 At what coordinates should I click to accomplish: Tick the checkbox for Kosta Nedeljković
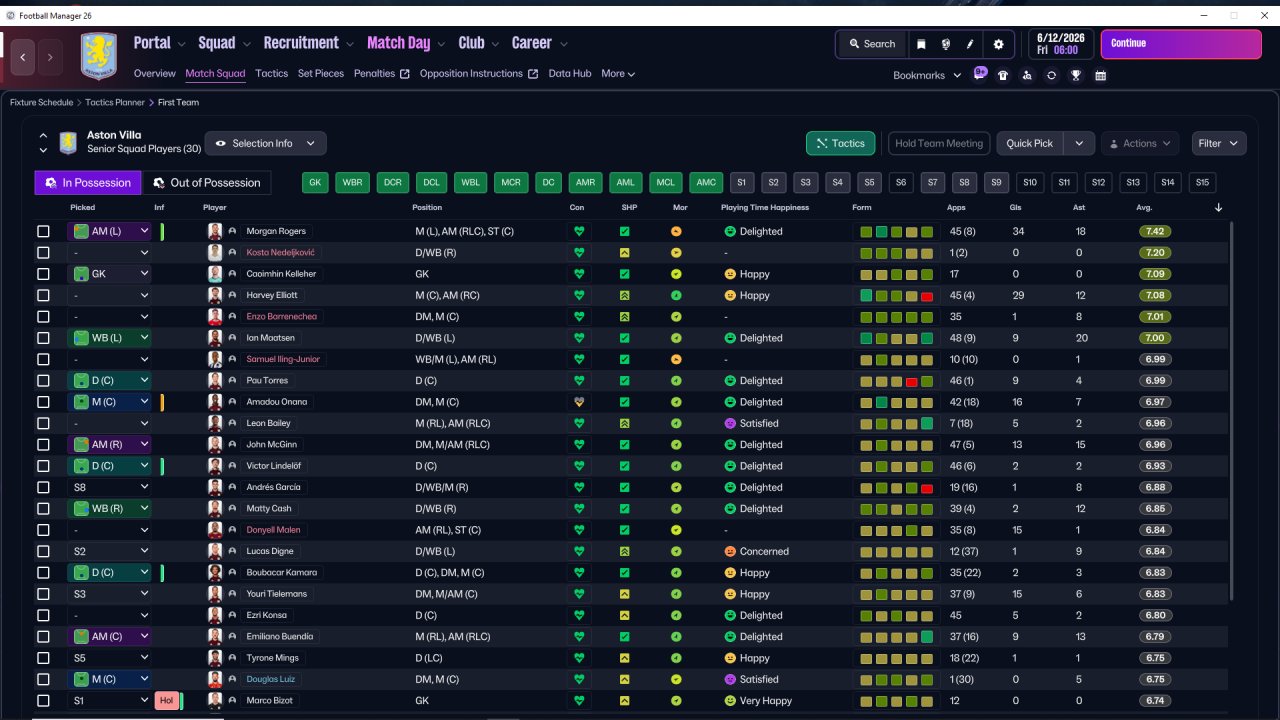pos(43,253)
